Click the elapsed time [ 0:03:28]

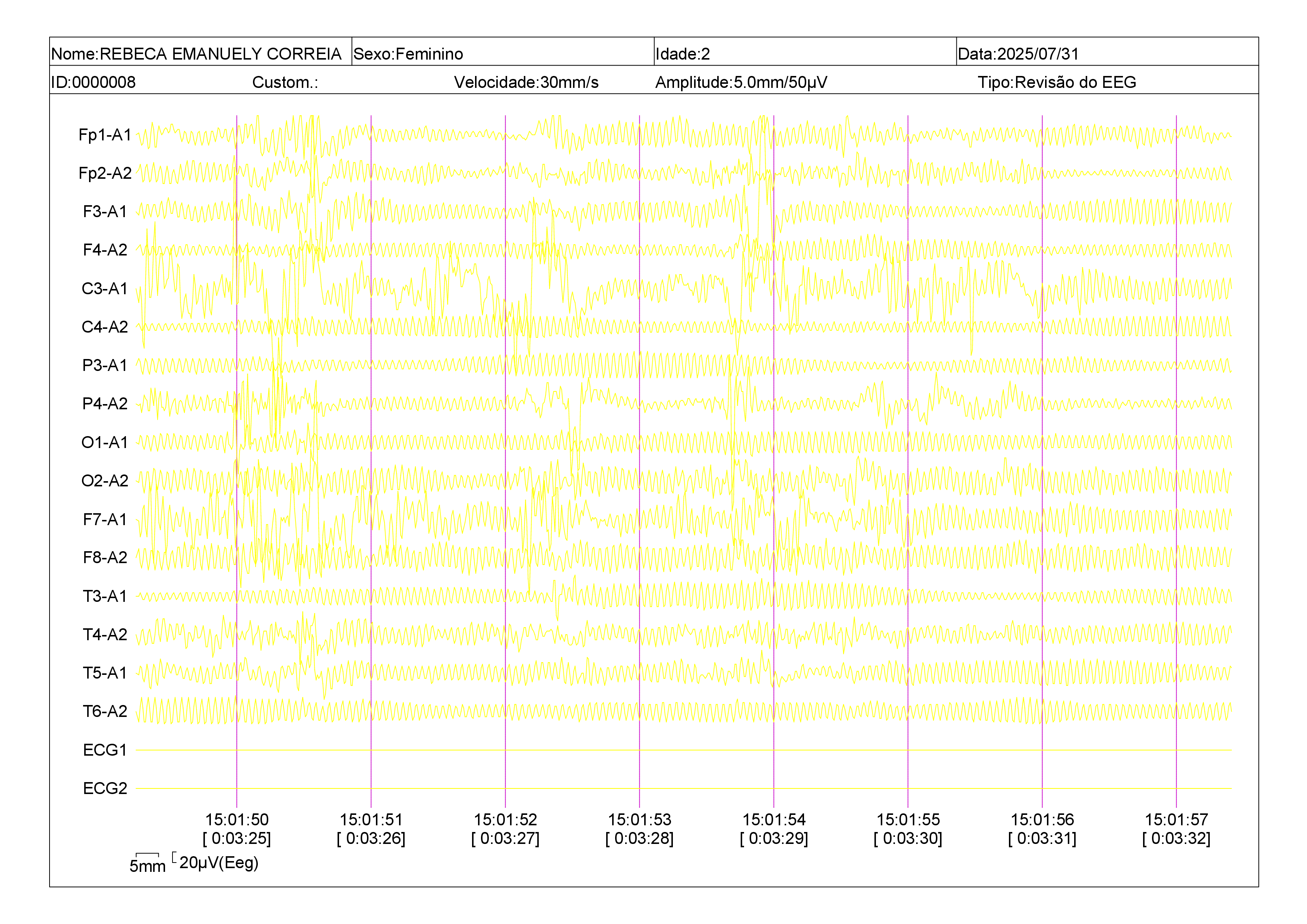coord(640,839)
